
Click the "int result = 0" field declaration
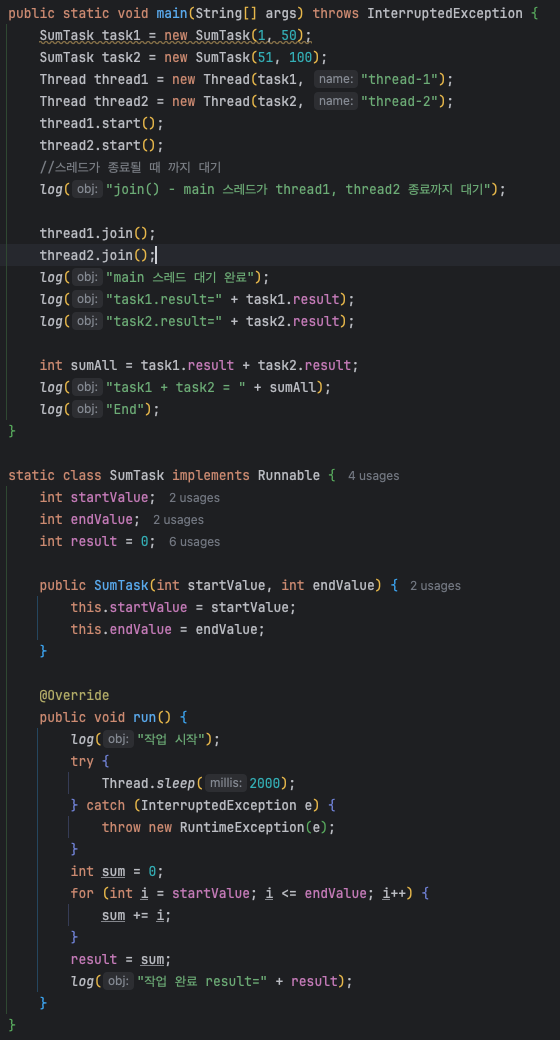(98, 541)
